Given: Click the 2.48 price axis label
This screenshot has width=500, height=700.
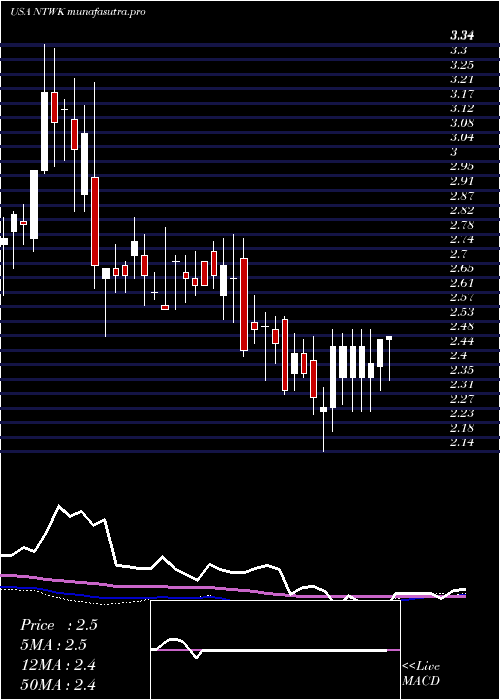Looking at the screenshot, I should tap(462, 326).
